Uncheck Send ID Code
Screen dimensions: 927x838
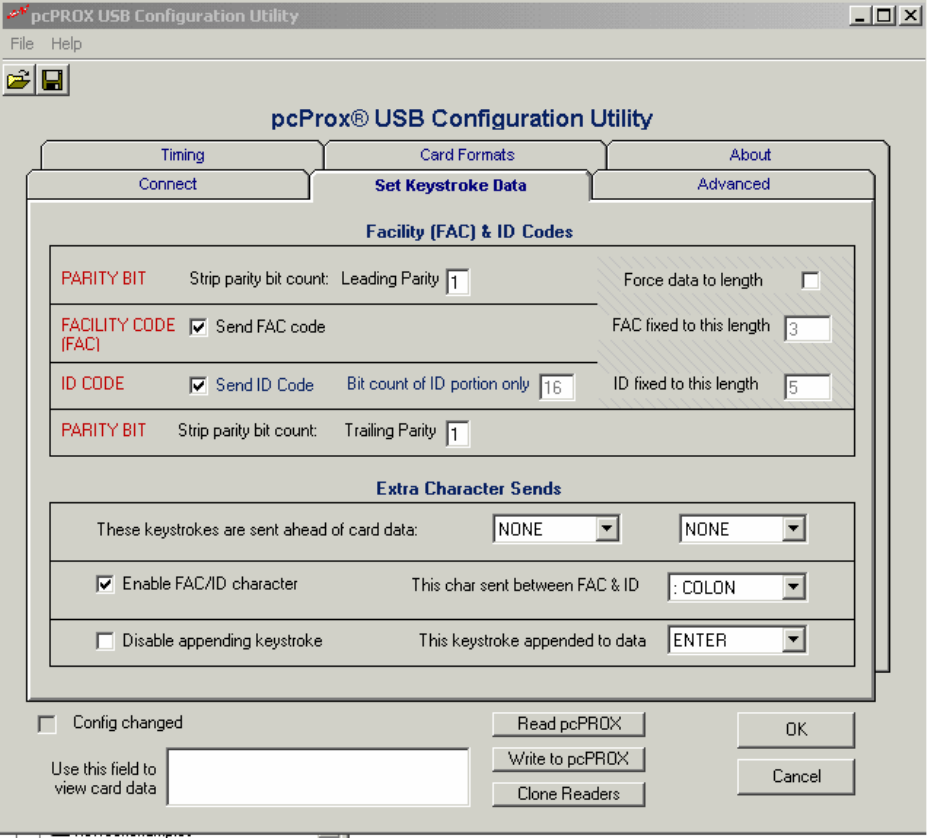click(x=198, y=386)
